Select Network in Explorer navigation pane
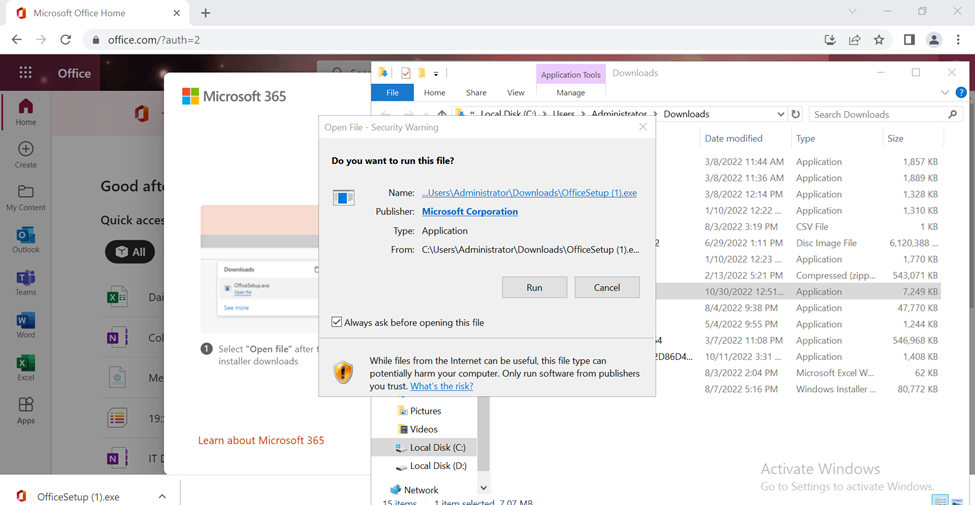The height and width of the screenshot is (505, 975). click(x=421, y=489)
